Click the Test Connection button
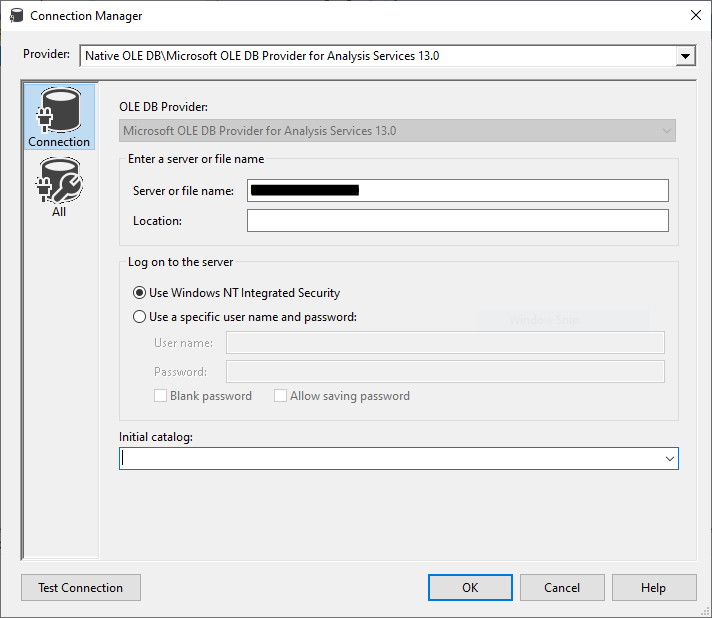 tap(81, 588)
